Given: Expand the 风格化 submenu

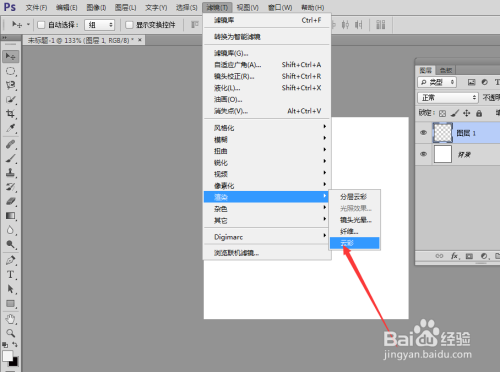Looking at the screenshot, I should coord(267,127).
